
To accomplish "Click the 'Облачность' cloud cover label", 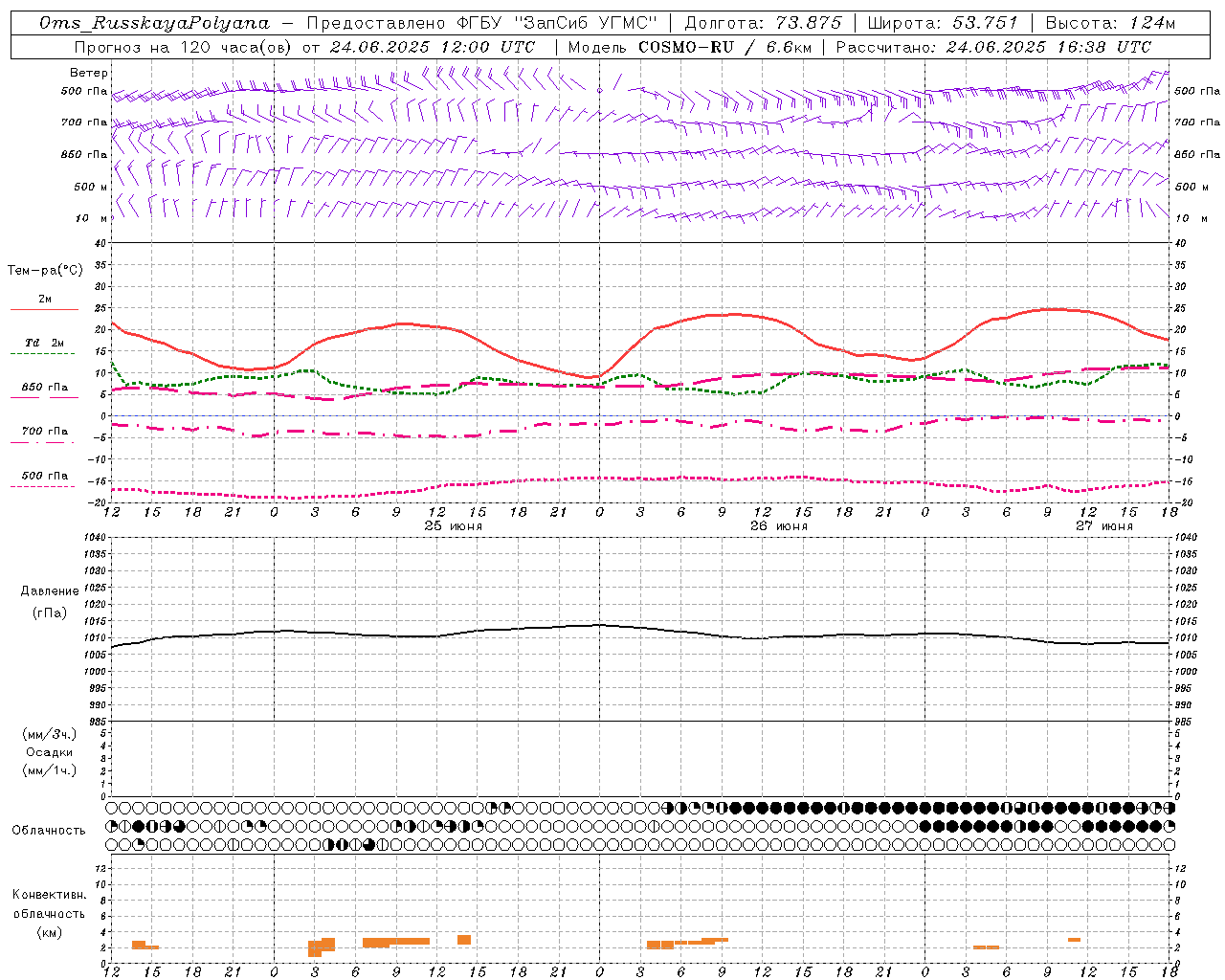I will pyautogui.click(x=49, y=831).
